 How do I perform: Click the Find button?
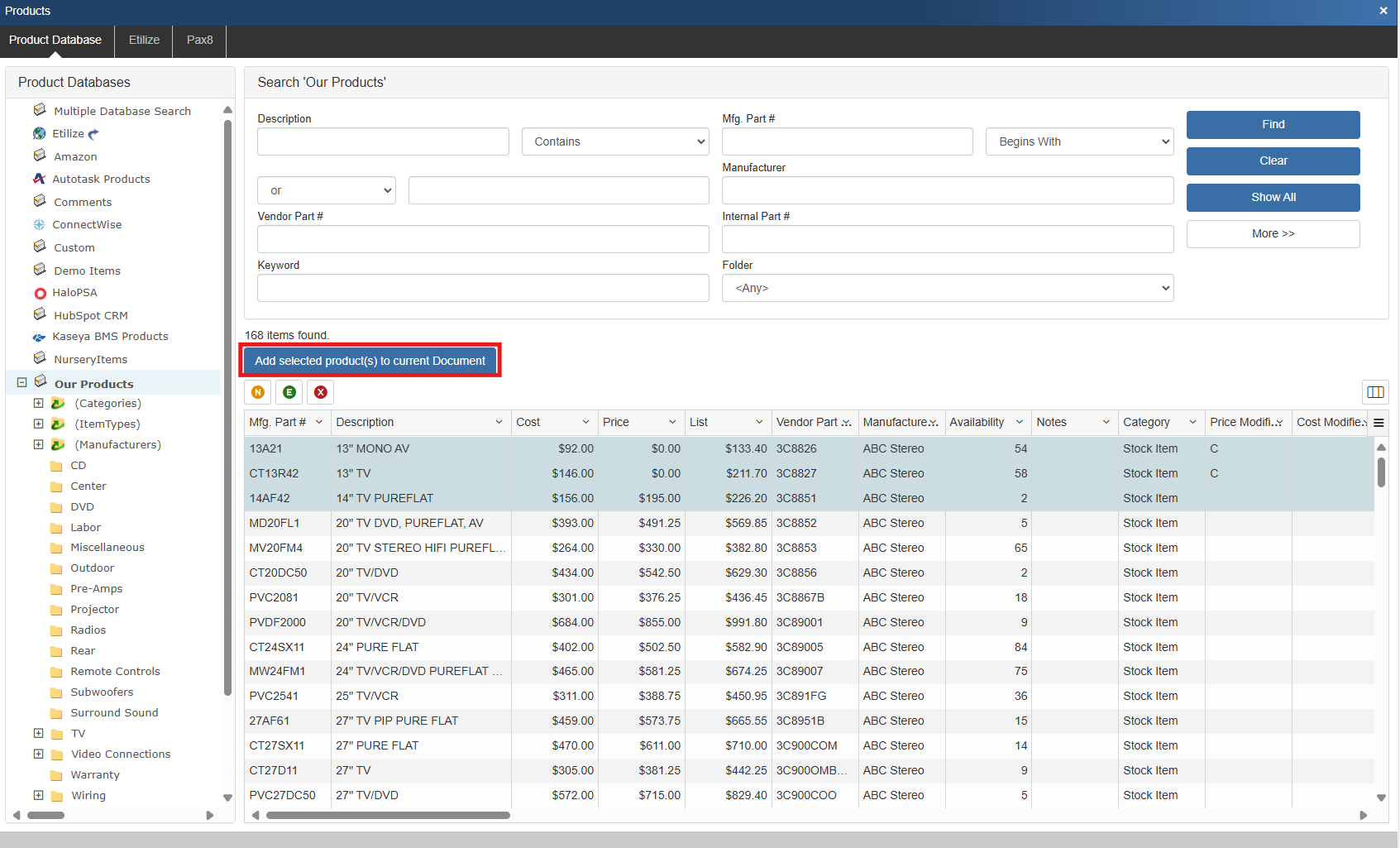1273,125
